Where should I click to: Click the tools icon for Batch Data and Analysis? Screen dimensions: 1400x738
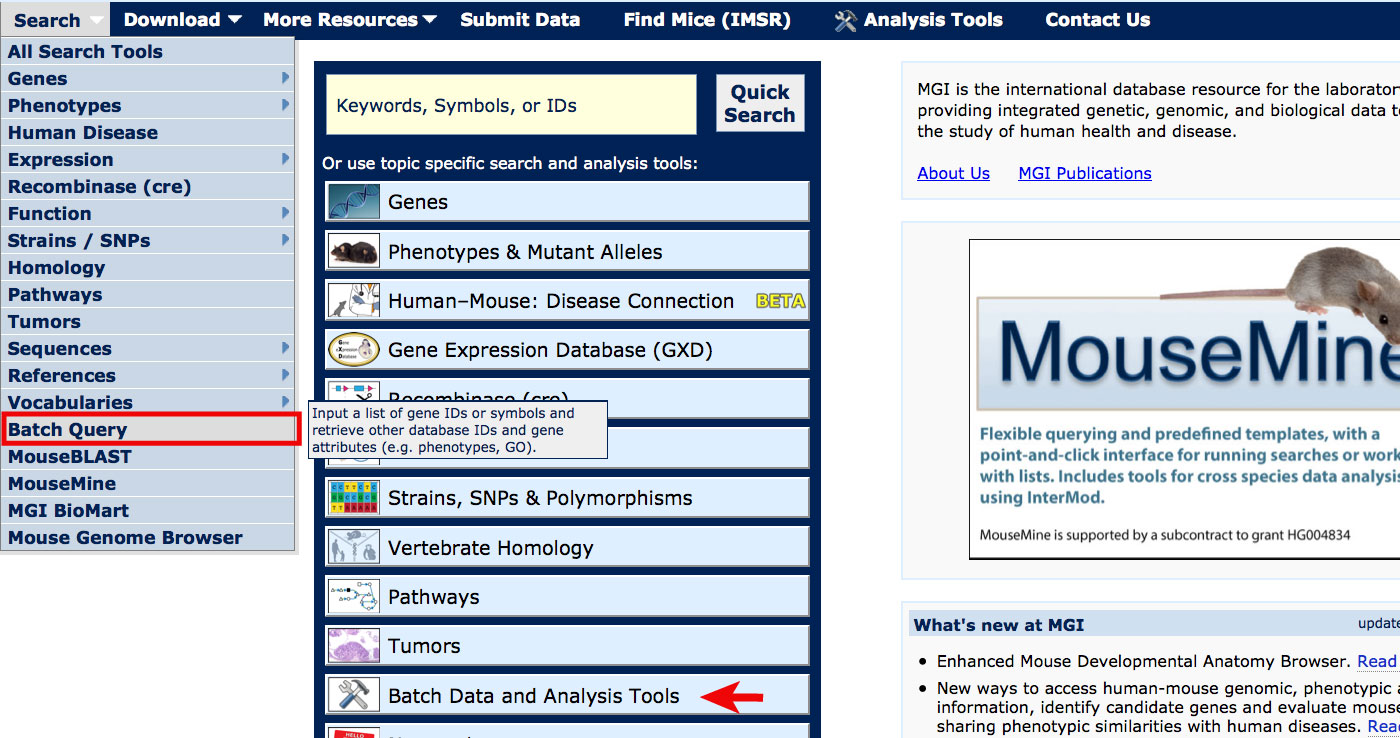coord(354,695)
